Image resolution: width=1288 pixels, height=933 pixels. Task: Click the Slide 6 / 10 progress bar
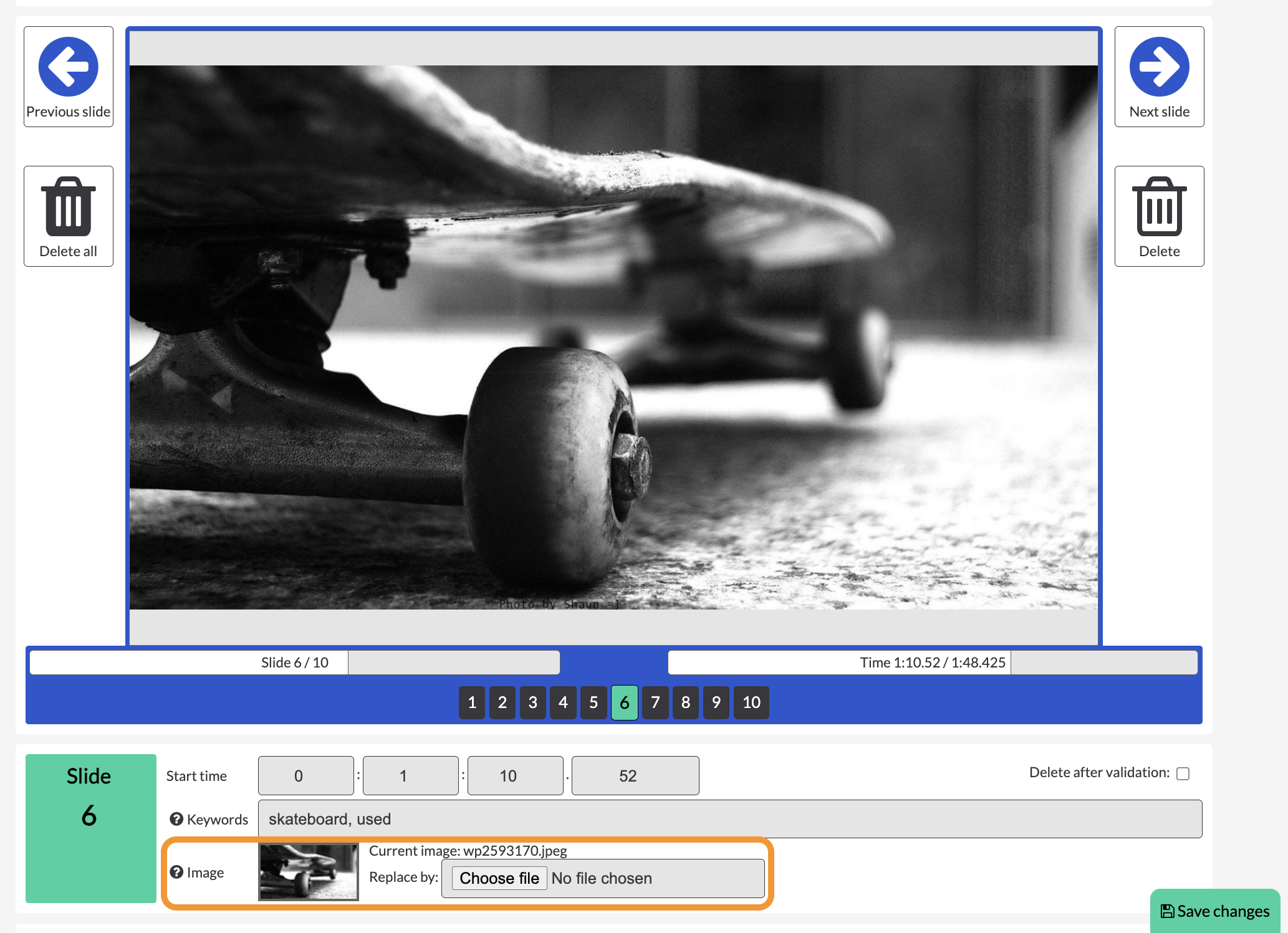click(295, 663)
